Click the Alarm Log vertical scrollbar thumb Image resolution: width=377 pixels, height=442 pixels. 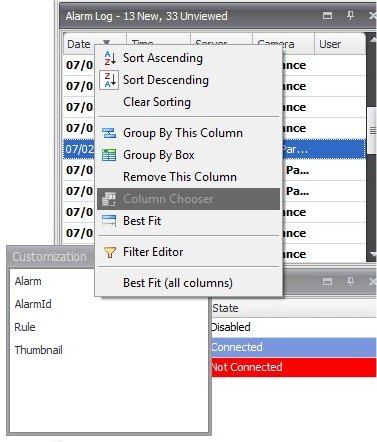(x=371, y=131)
